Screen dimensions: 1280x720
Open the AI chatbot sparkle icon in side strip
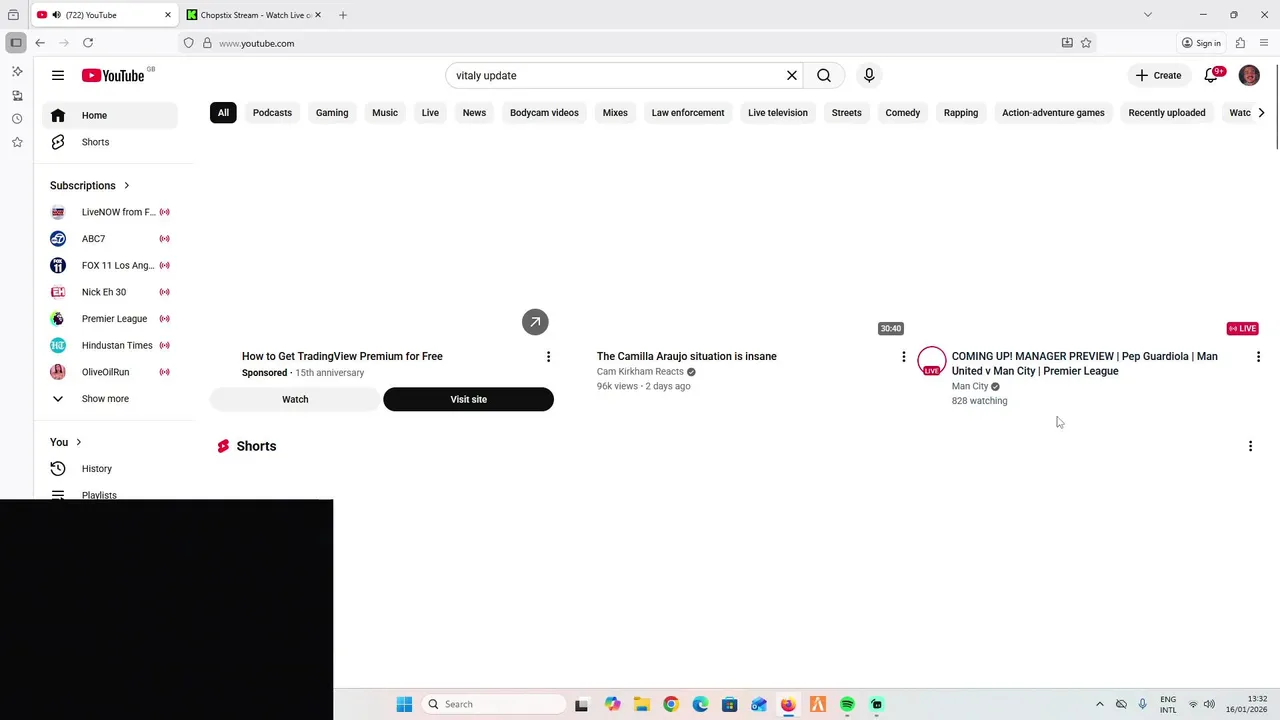tap(17, 72)
